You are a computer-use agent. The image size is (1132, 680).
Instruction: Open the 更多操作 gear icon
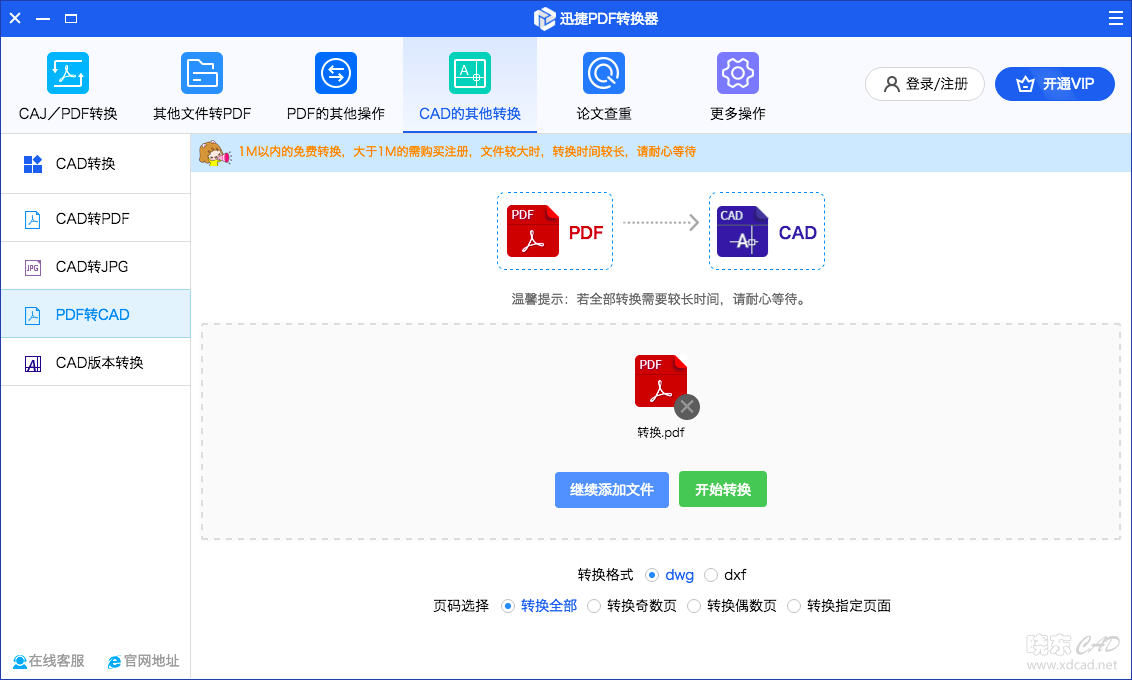click(x=738, y=73)
